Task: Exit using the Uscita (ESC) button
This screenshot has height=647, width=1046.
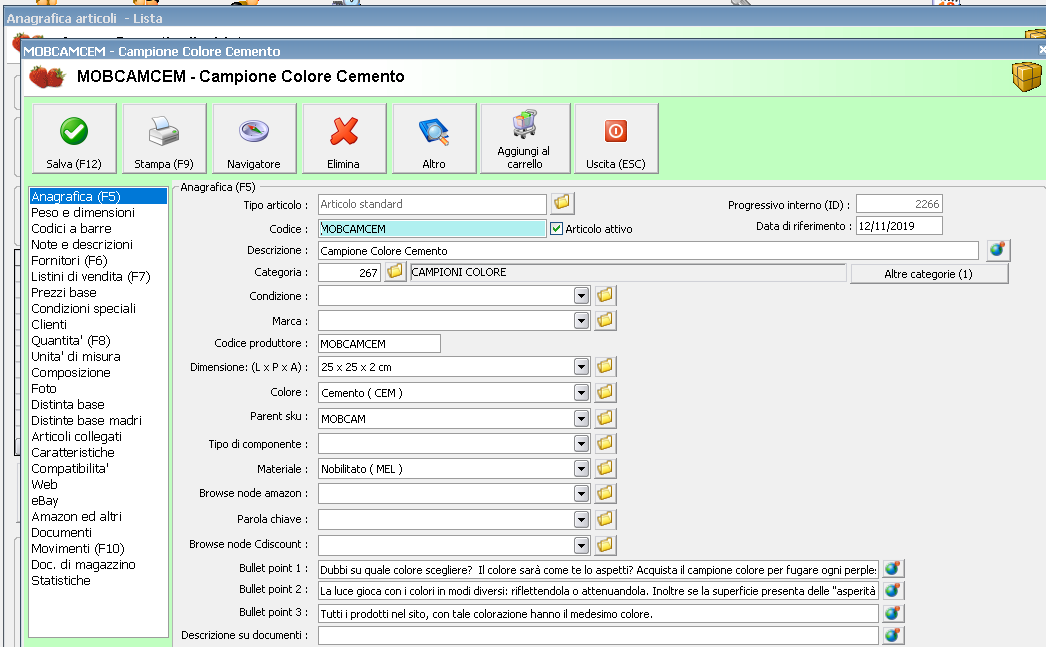Action: click(615, 139)
